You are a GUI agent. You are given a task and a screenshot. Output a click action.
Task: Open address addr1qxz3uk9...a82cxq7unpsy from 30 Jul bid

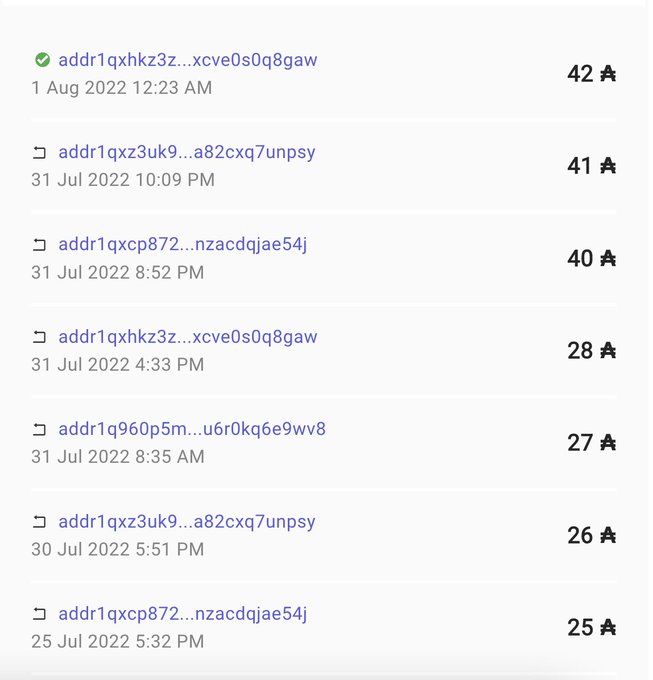pyautogui.click(x=187, y=521)
